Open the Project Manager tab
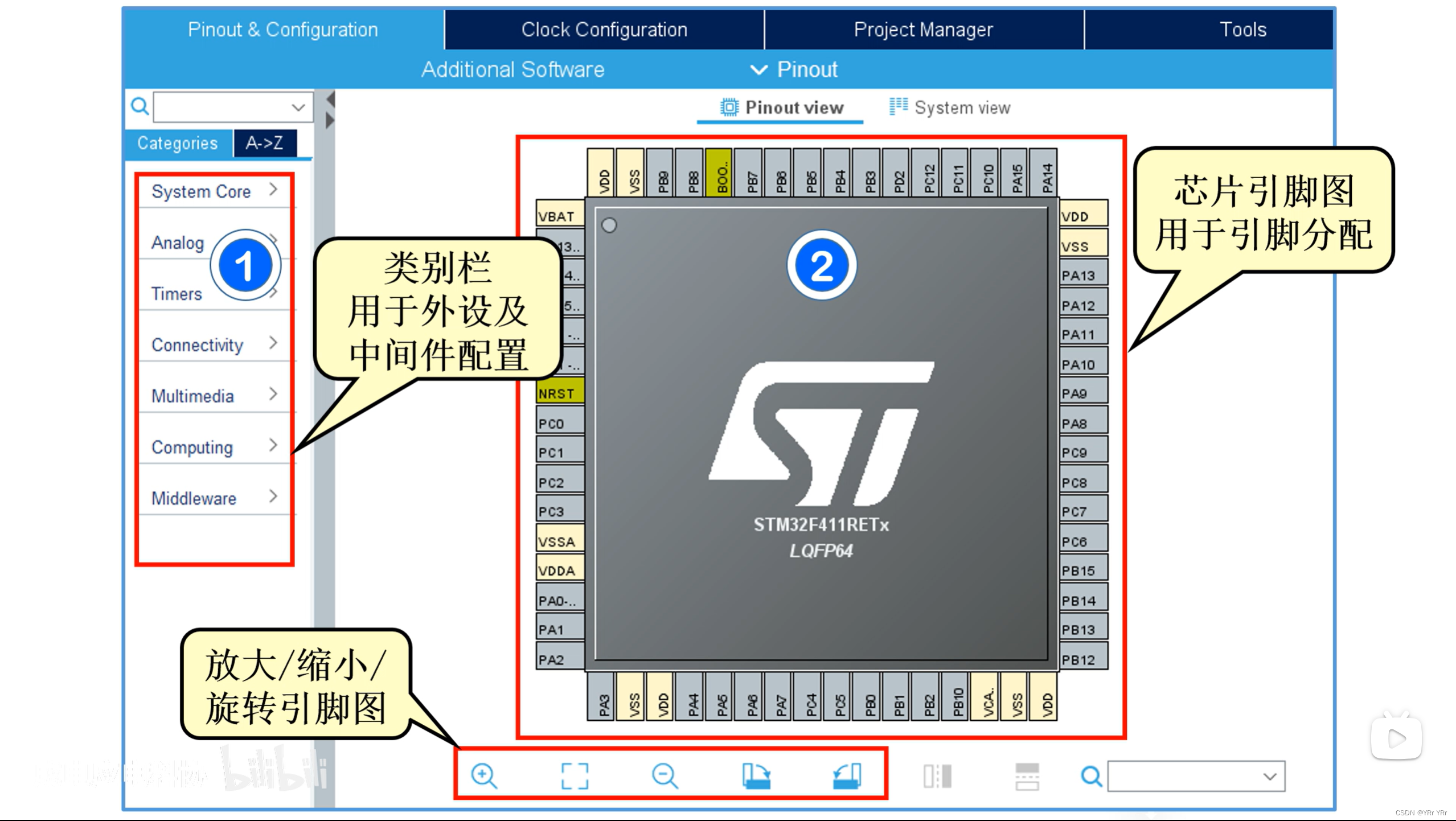Screen dimensions: 1456x821 pos(924,30)
